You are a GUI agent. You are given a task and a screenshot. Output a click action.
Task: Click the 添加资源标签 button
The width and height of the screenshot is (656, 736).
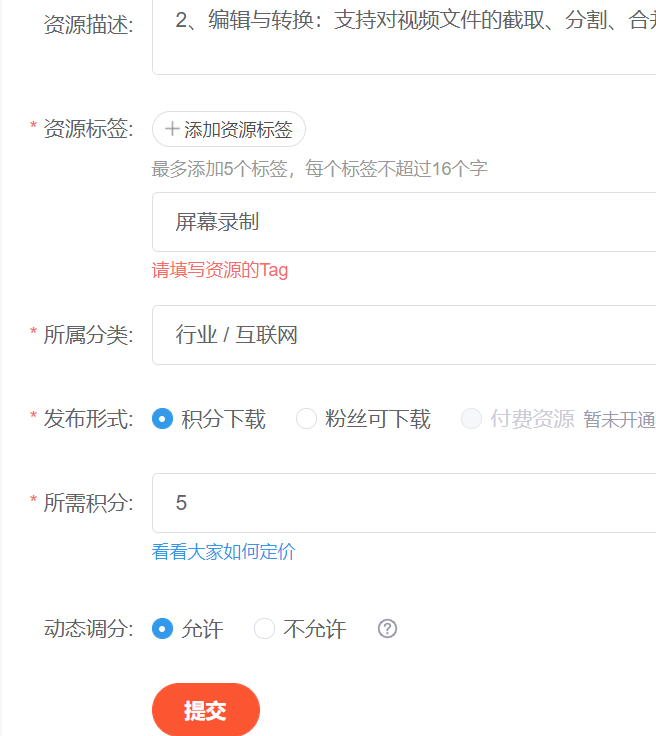(229, 129)
